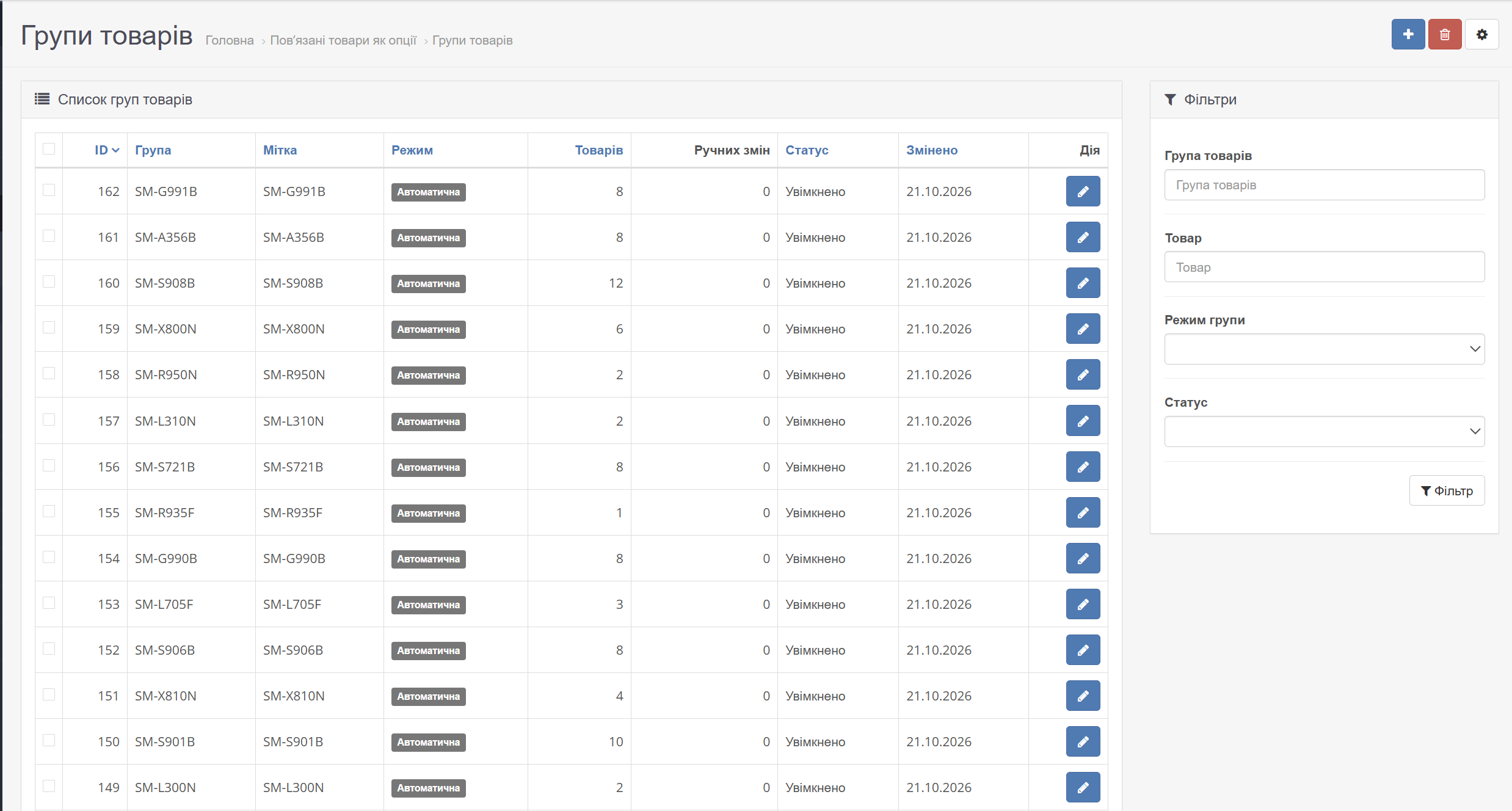Open Пов'язані товари як опції breadcrumb
1512x811 pixels.
[x=343, y=40]
